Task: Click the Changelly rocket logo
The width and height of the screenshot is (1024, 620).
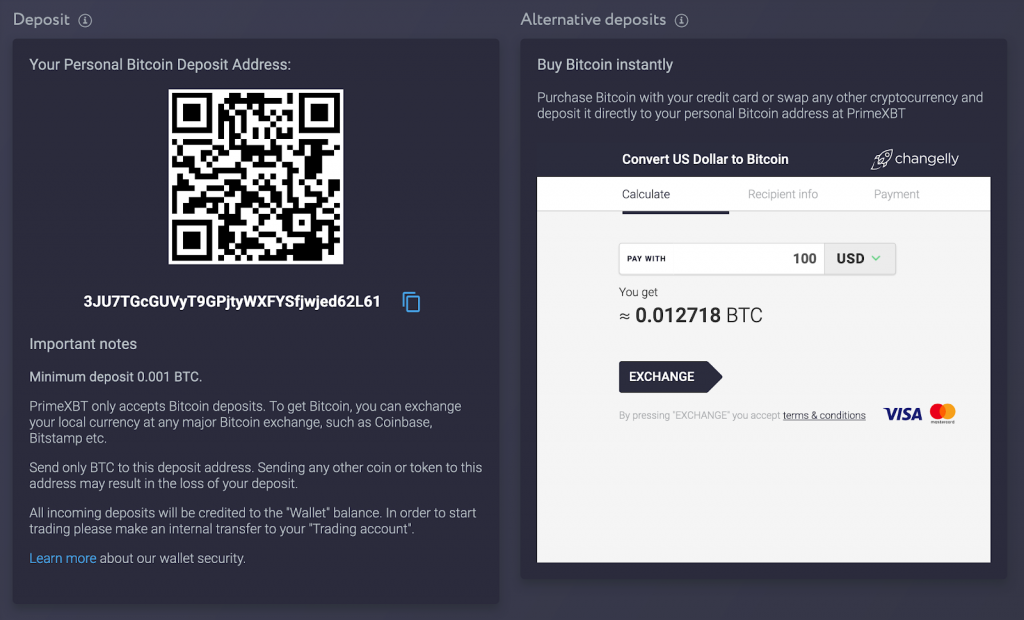Action: [881, 159]
